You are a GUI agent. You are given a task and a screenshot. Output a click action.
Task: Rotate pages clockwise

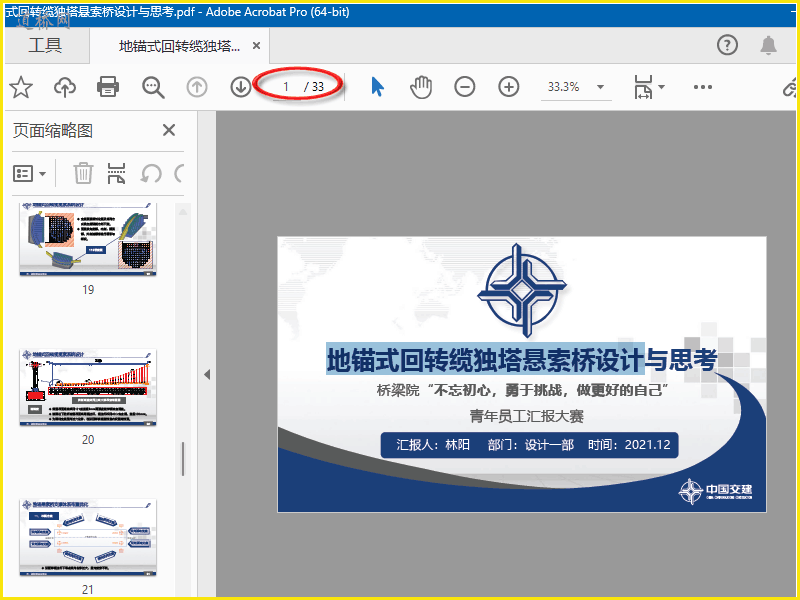pos(179,173)
